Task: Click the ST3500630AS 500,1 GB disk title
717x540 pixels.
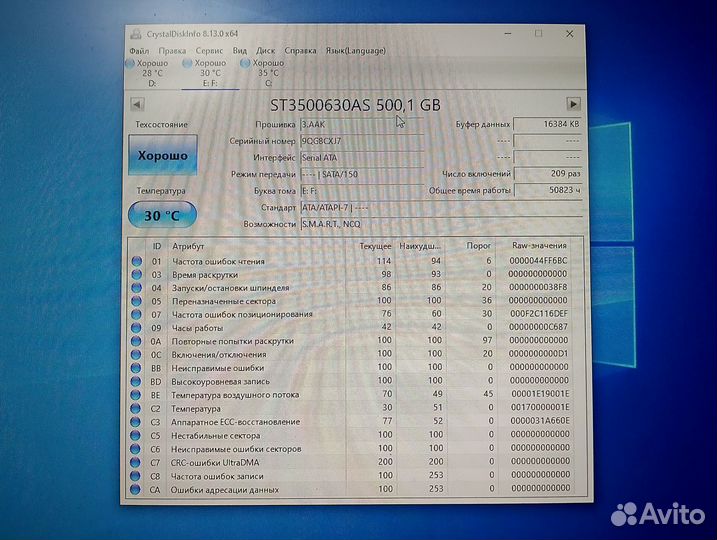Action: point(355,105)
